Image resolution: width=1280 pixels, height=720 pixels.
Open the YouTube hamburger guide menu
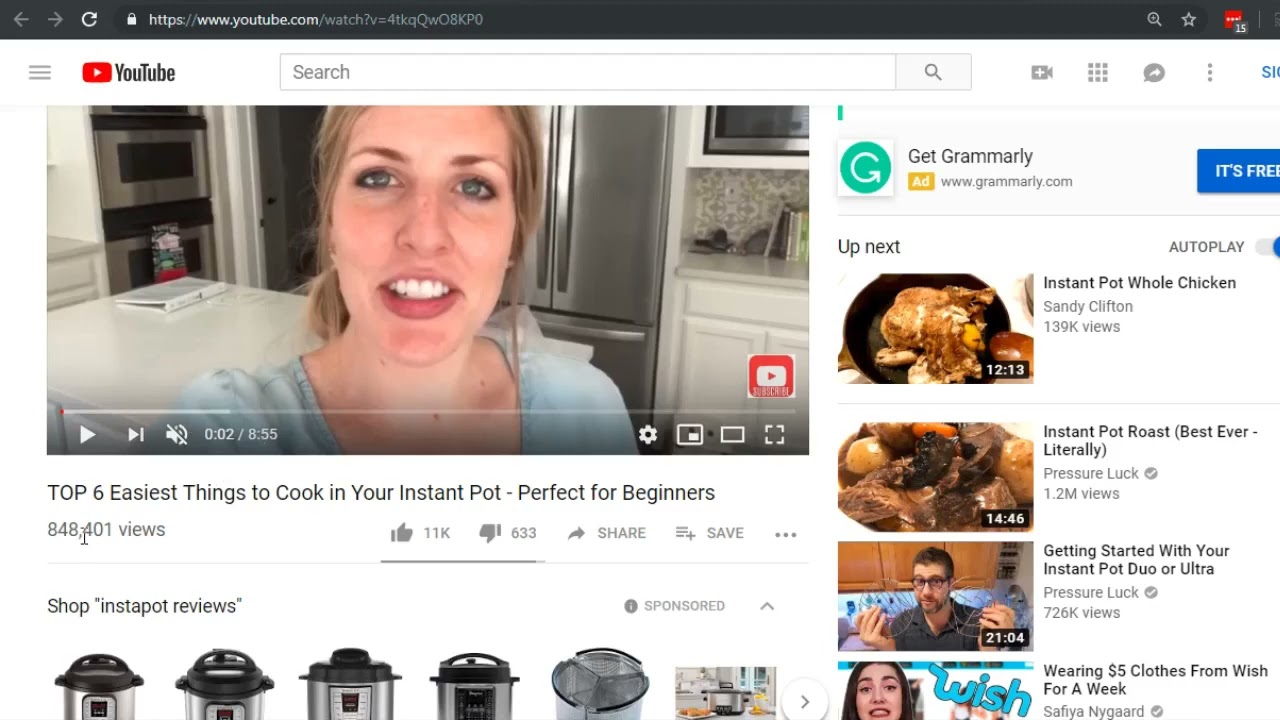(x=40, y=72)
